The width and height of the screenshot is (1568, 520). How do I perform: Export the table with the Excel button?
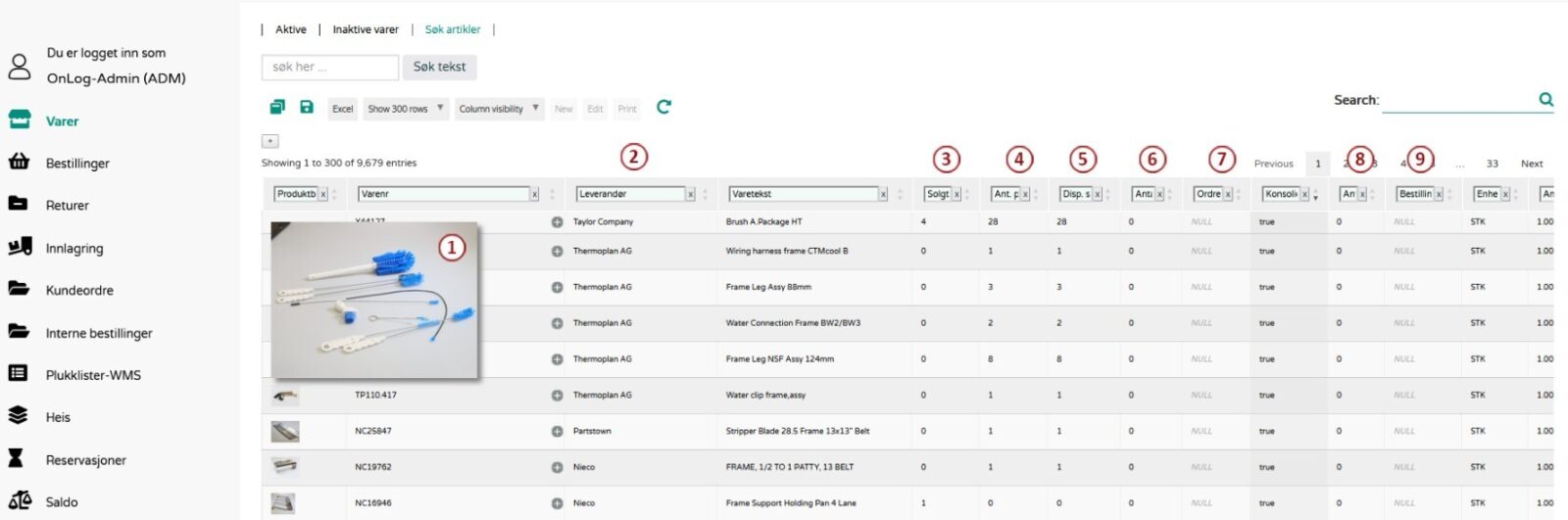point(343,109)
